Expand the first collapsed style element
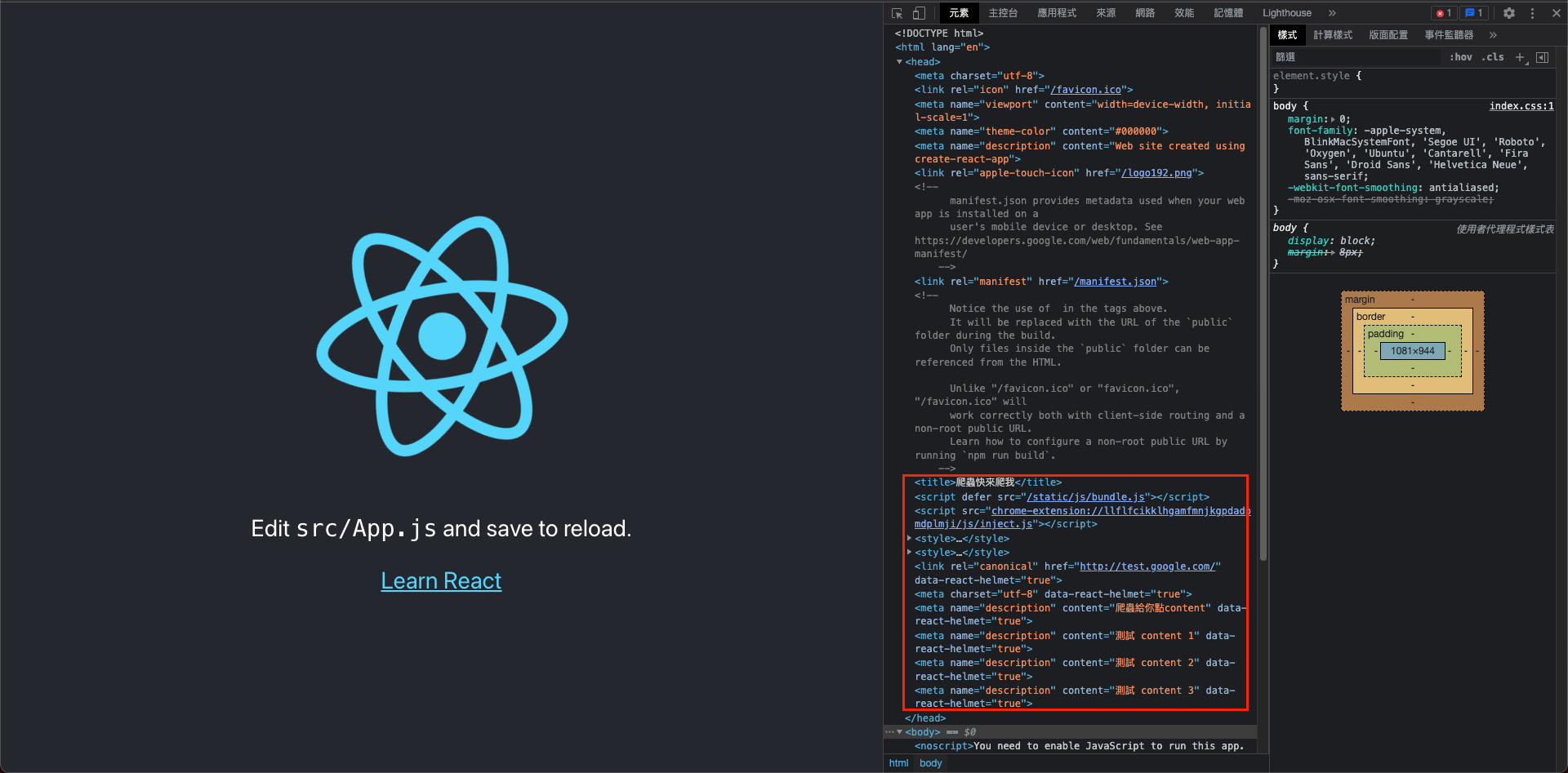 tap(909, 539)
